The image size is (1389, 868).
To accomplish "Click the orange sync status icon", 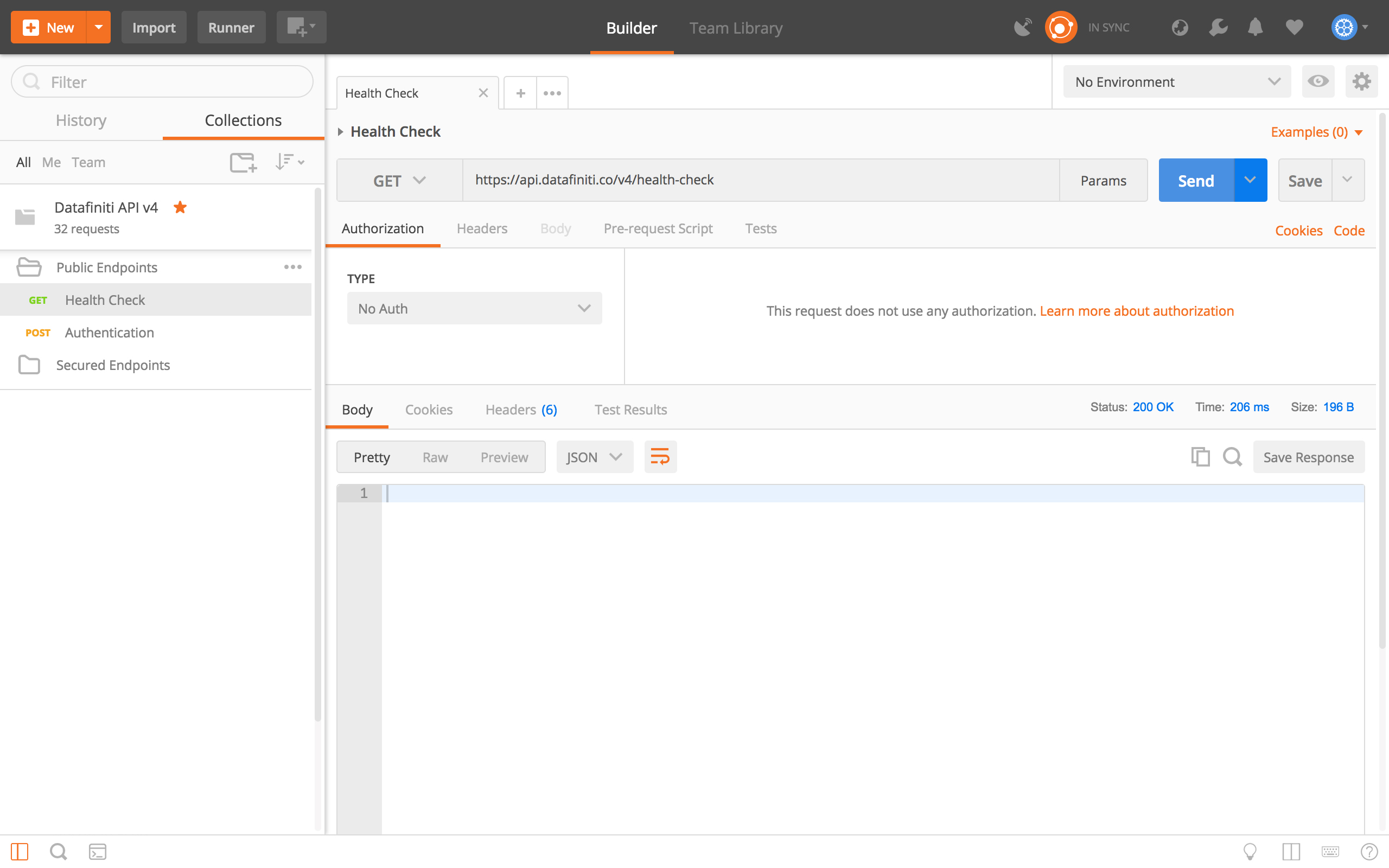I will 1060,27.
